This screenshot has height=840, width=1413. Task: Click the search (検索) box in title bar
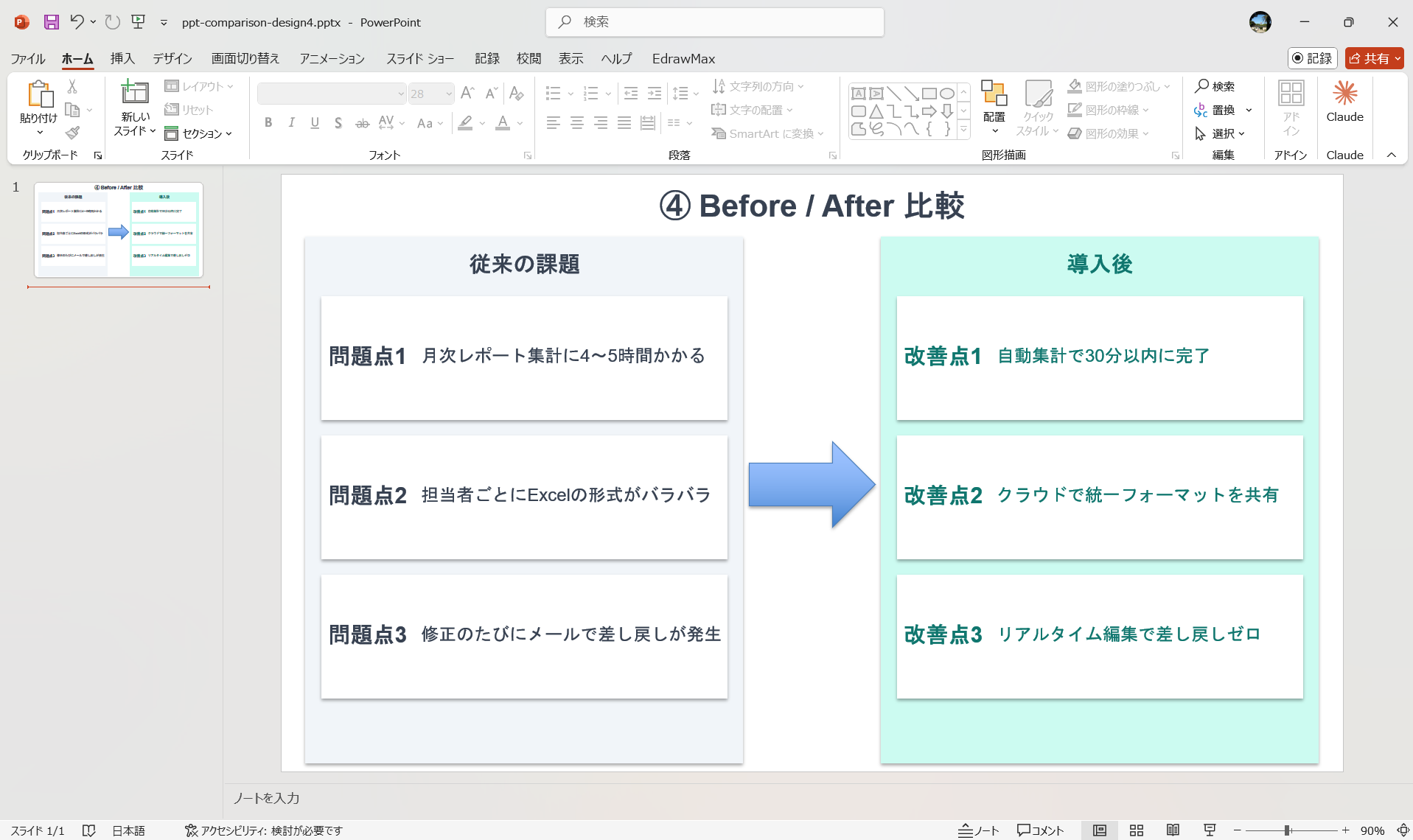click(715, 22)
